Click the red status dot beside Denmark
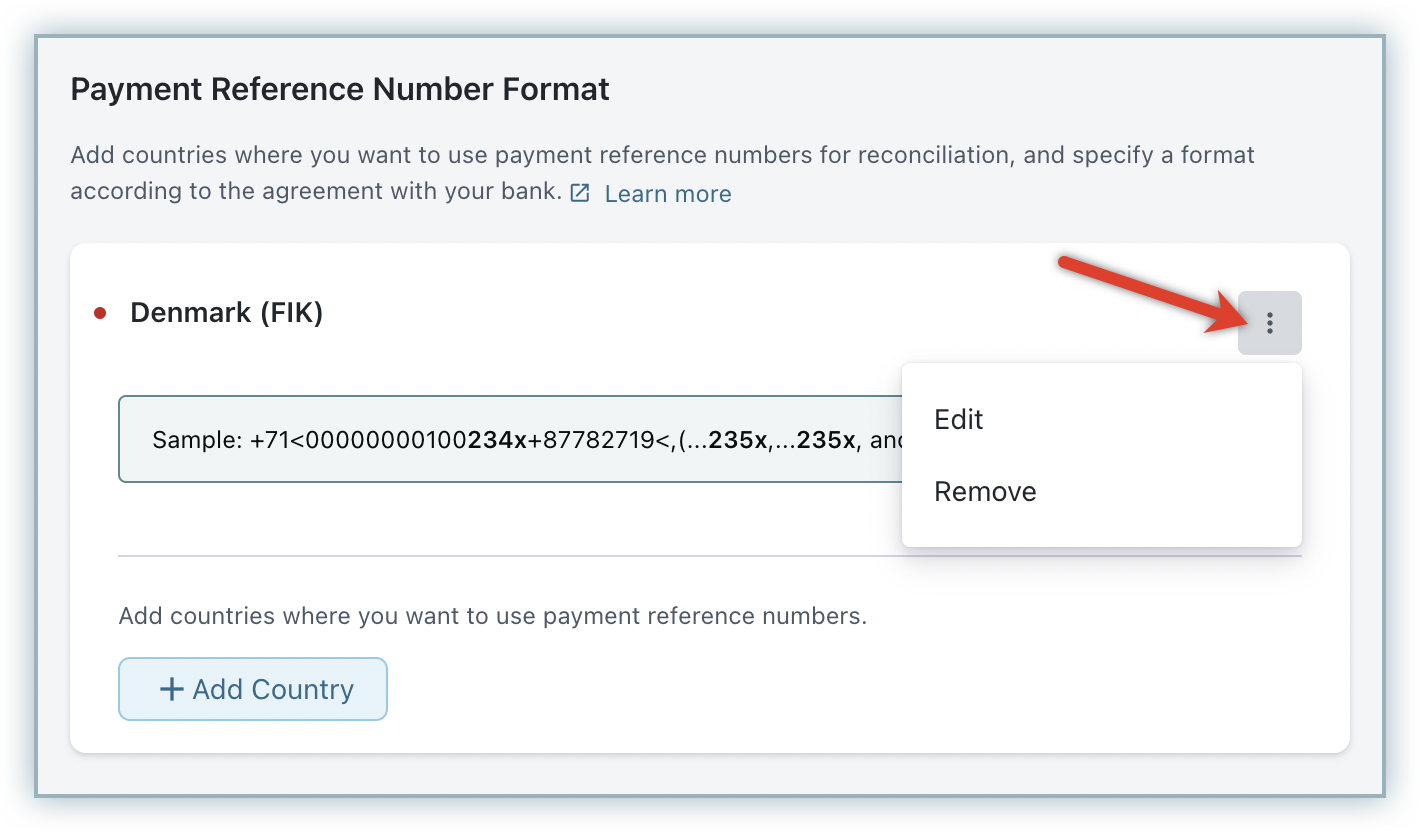The height and width of the screenshot is (832, 1420). coord(100,314)
